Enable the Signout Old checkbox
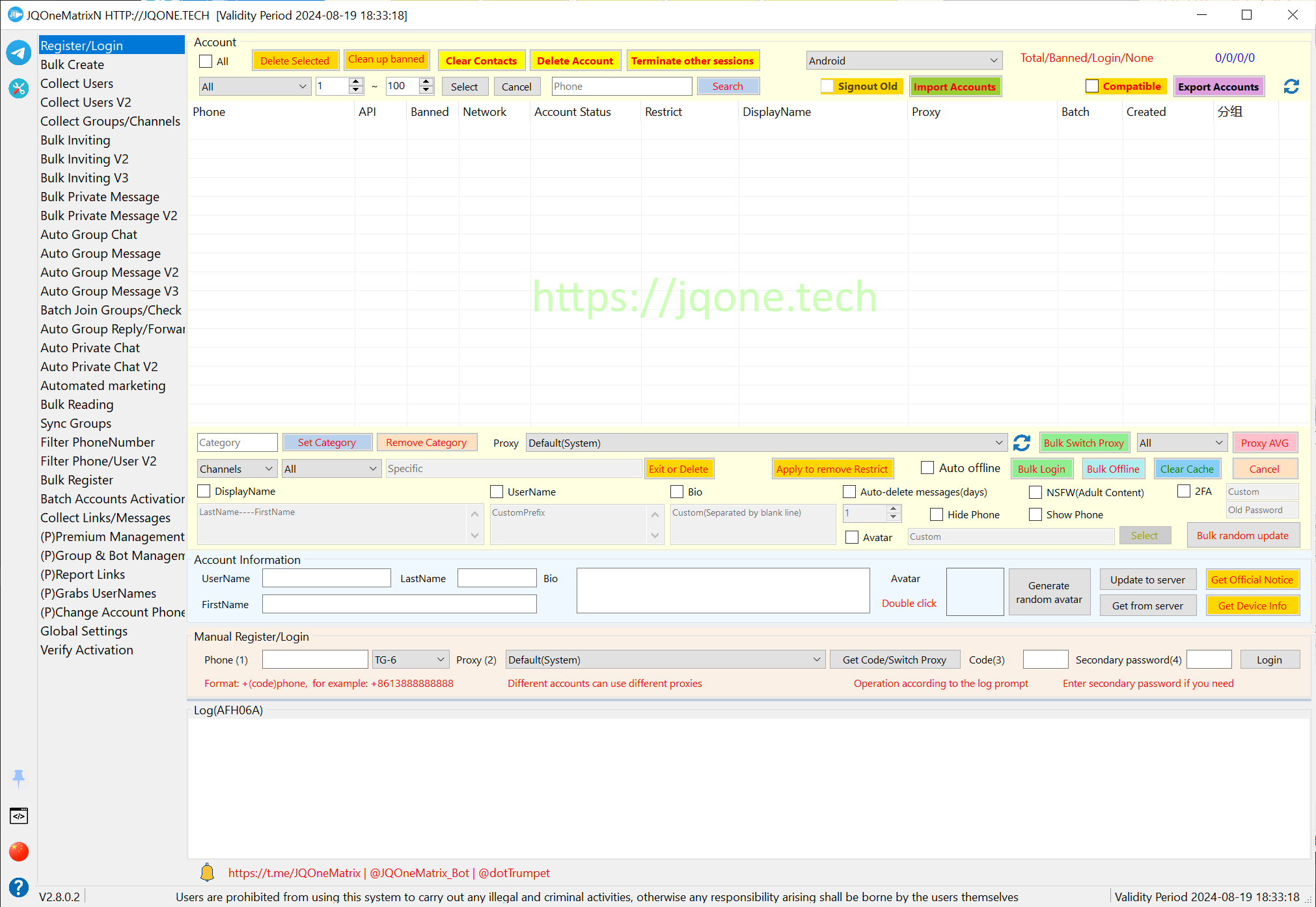Viewport: 1316px width, 907px height. pos(827,86)
